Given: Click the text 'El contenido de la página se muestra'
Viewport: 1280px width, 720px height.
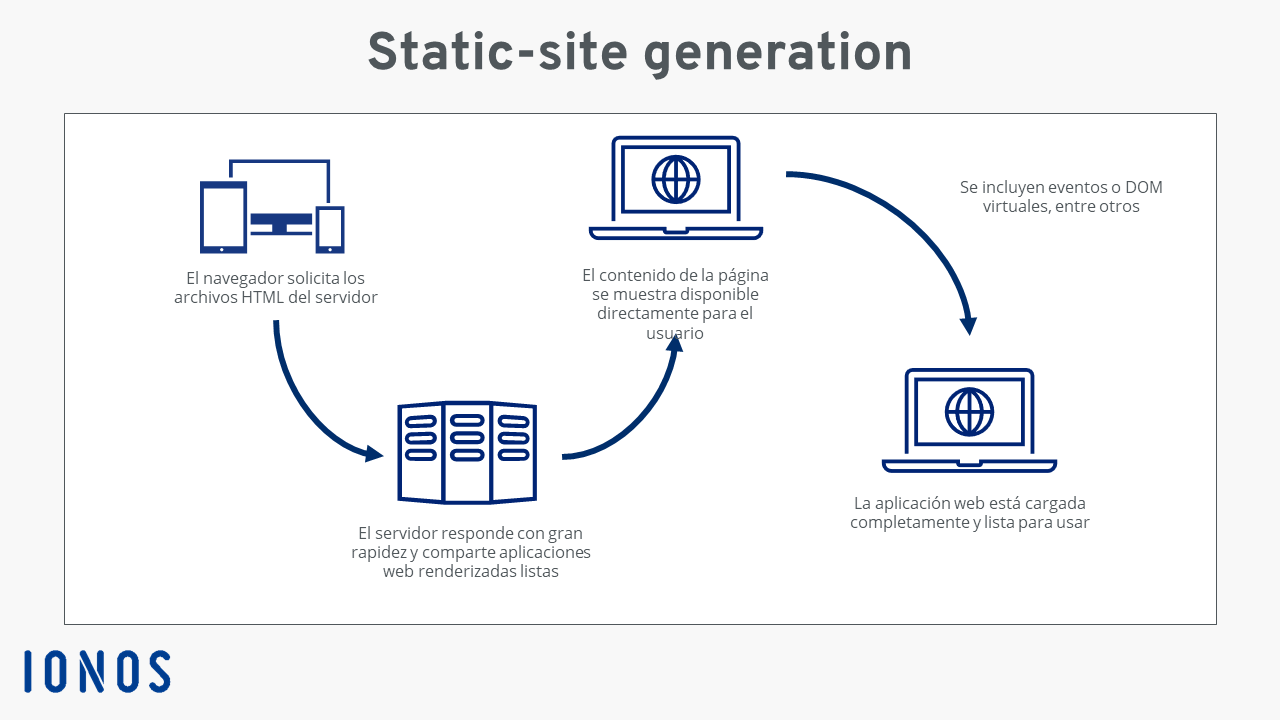Looking at the screenshot, I should [676, 304].
